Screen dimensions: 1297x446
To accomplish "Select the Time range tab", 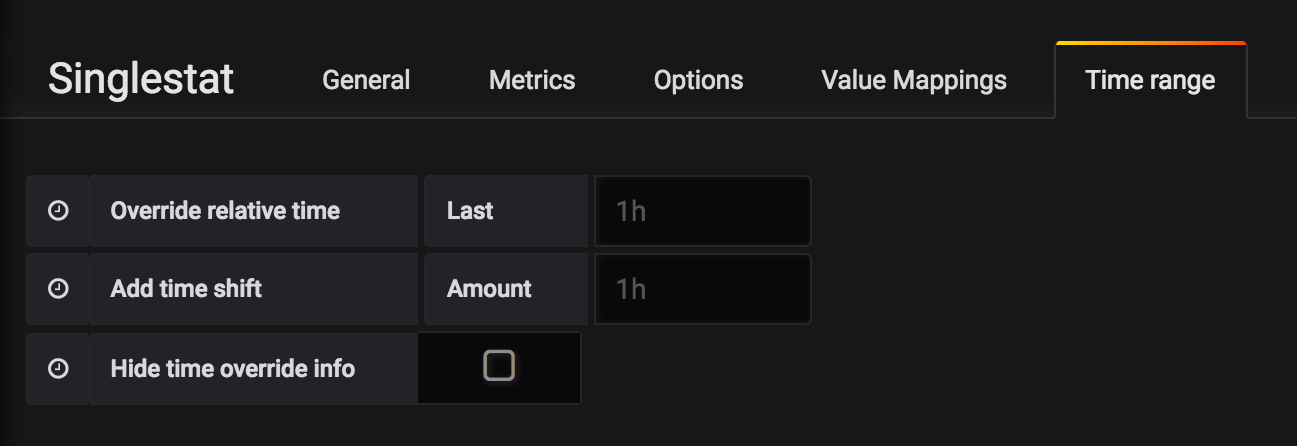I will pos(1150,80).
